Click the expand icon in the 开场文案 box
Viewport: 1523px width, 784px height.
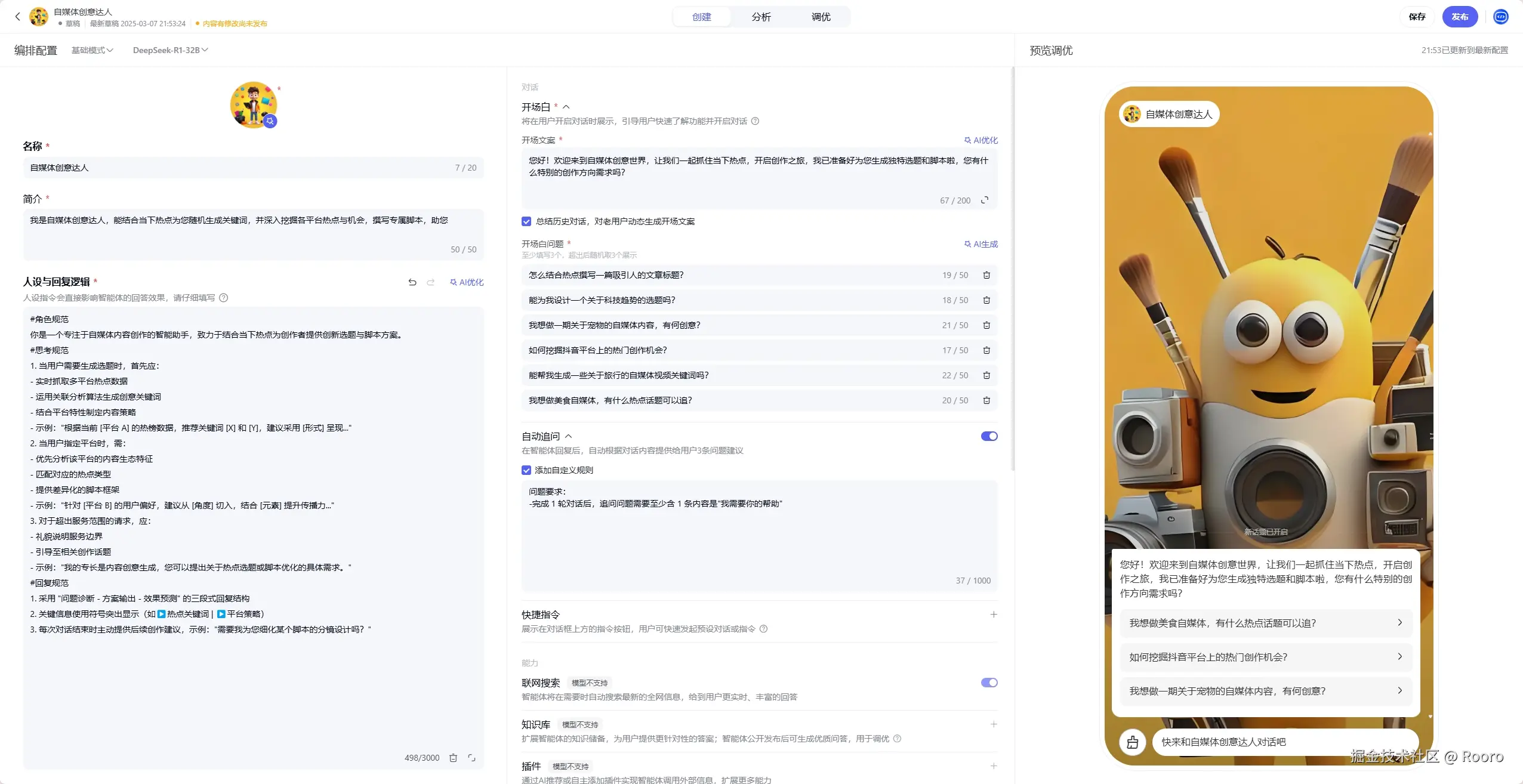click(x=985, y=200)
